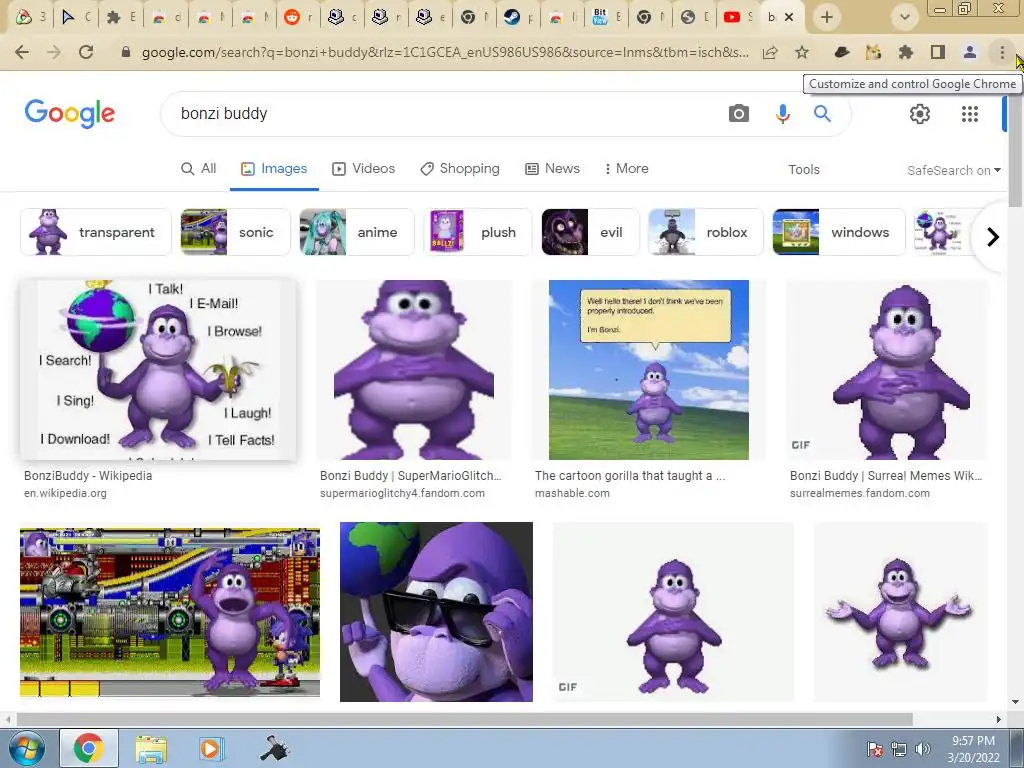Open the SuperMarioGlitchy Bonzi Buddy image
This screenshot has width=1024, height=768.
(x=414, y=370)
